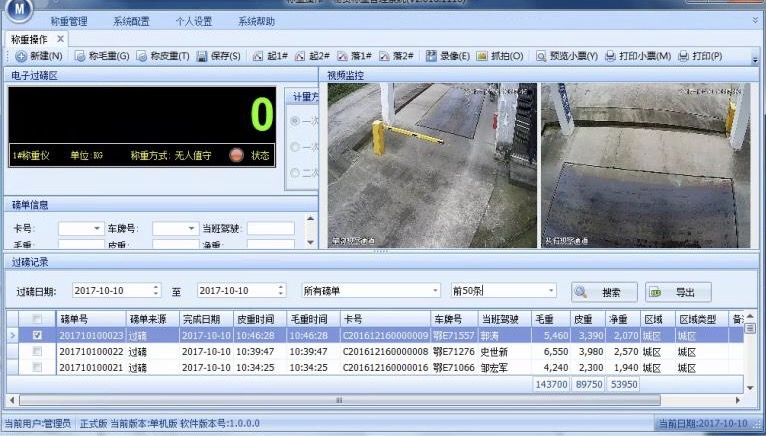Viewport: 766px width, 436px height.
Task: Click the 称皮重(T) tare weight icon
Action: [141, 57]
